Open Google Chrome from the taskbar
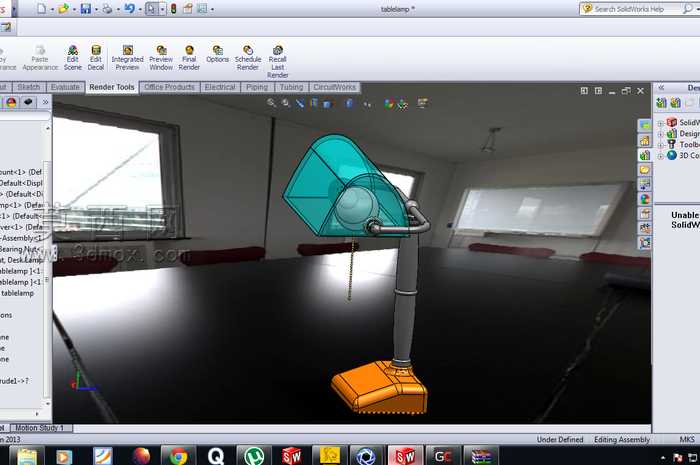 [179, 456]
